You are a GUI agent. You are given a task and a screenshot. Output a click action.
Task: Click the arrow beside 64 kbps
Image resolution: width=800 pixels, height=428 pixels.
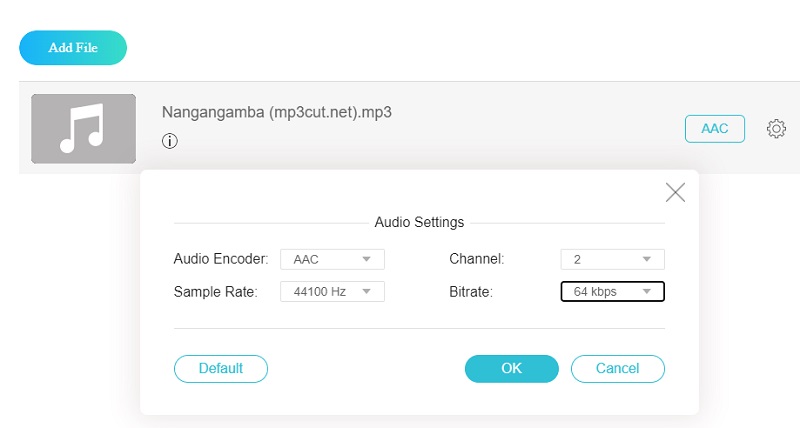648,292
